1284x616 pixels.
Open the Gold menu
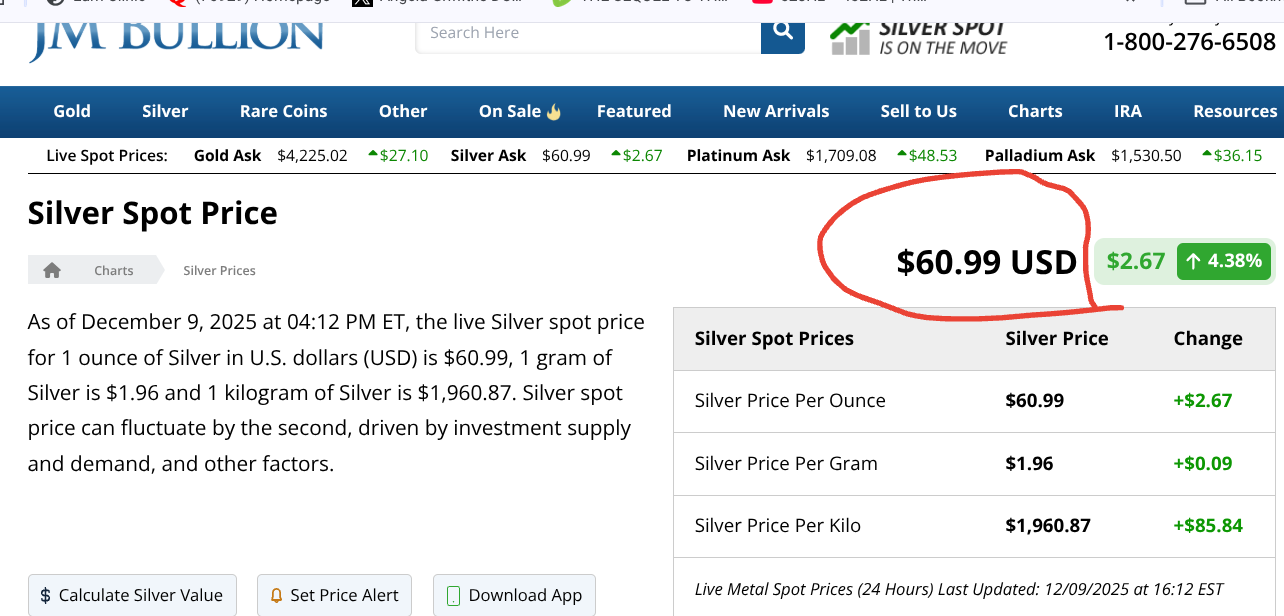coord(72,111)
